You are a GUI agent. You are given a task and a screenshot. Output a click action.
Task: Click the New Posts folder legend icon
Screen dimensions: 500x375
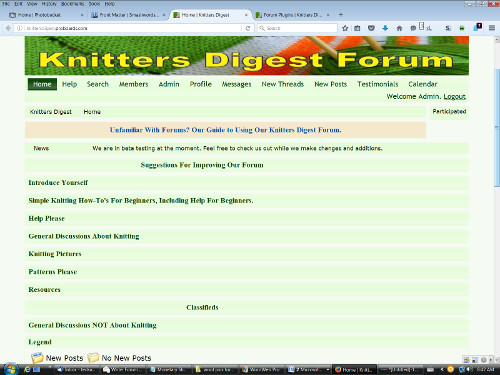point(37,358)
